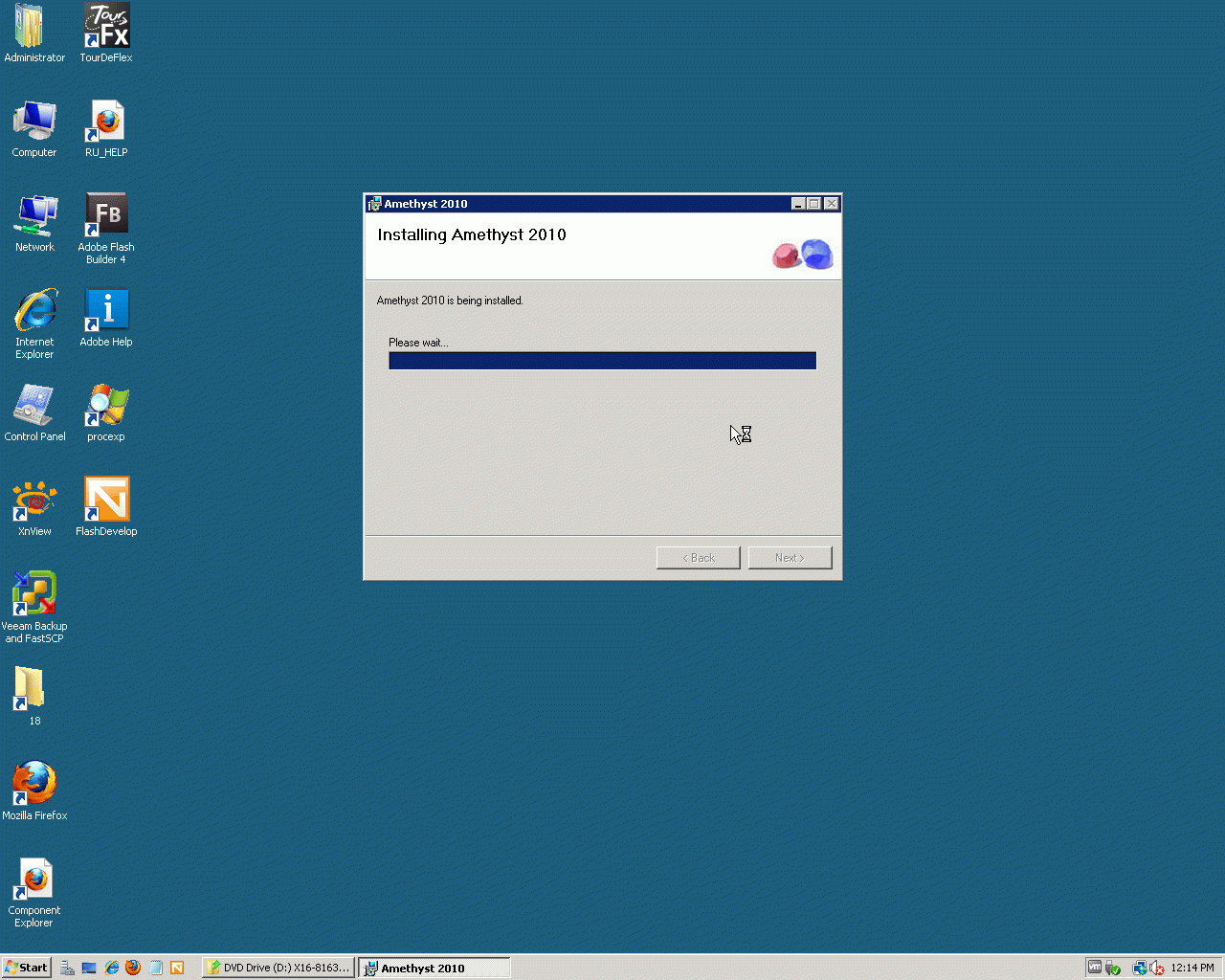The image size is (1225, 980).
Task: Select the XnView desktop shortcut
Action: point(34,507)
